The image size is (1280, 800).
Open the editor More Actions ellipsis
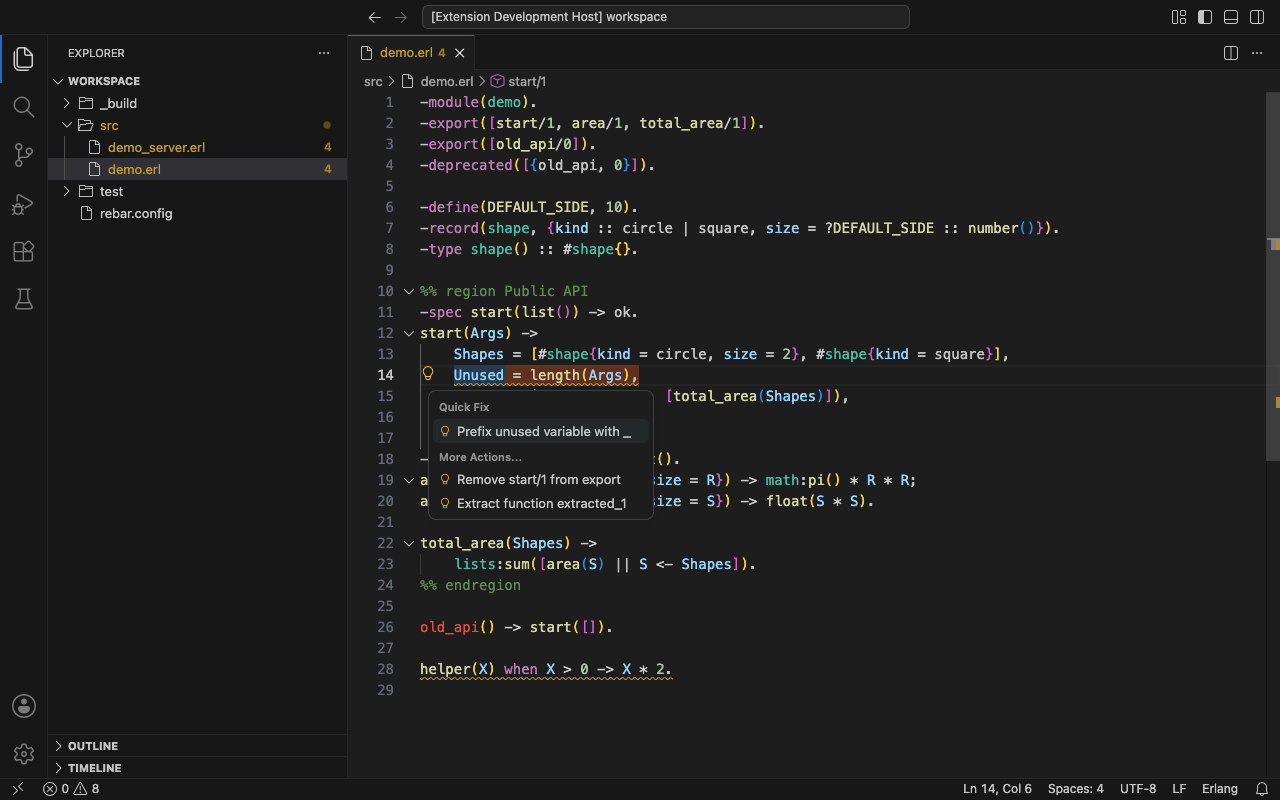pos(1258,53)
